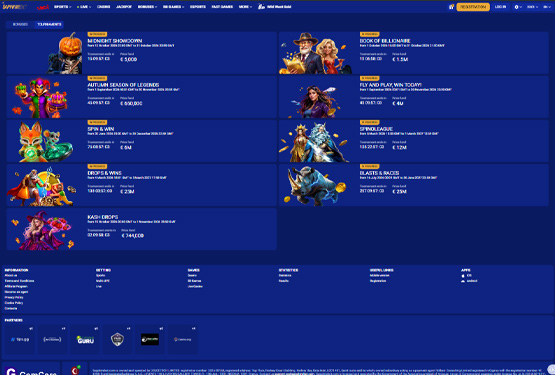Open the Casino Guru partner logo
The image size is (555, 375).
click(85, 339)
